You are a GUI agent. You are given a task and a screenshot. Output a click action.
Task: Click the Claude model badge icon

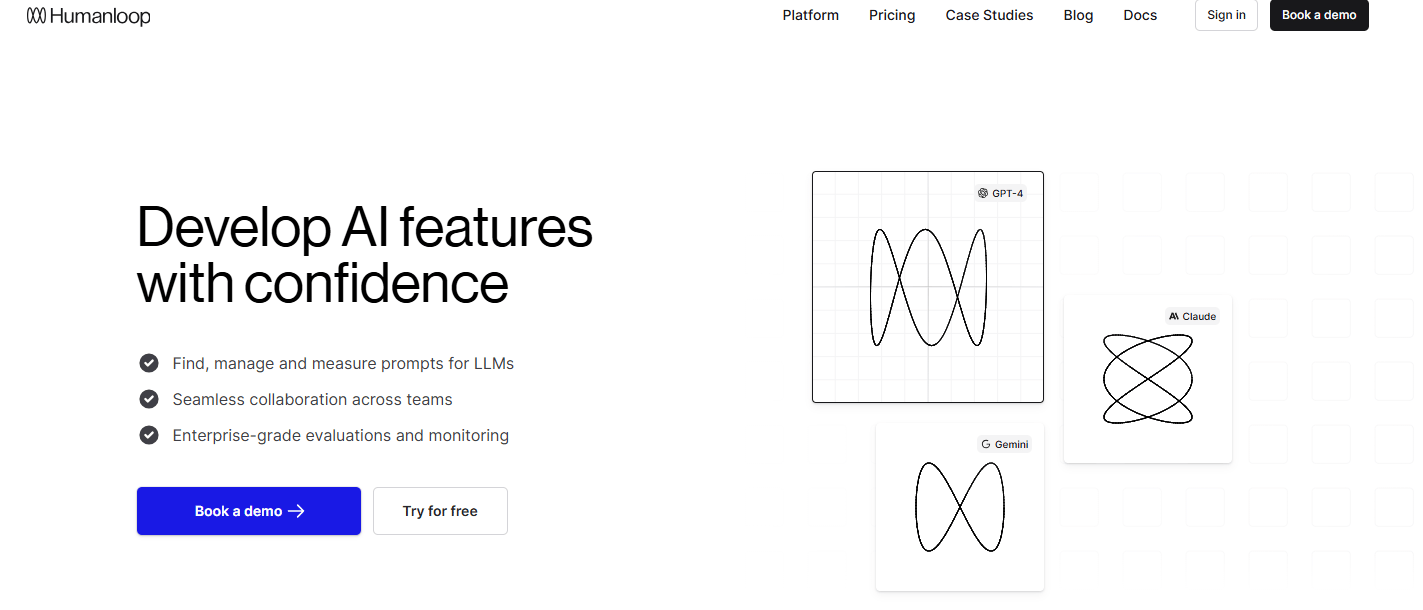tap(1174, 316)
